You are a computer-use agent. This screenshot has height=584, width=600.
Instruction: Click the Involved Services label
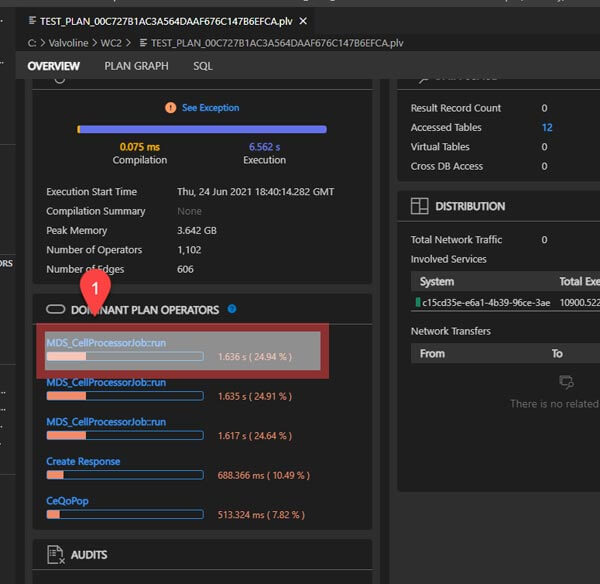(448, 259)
